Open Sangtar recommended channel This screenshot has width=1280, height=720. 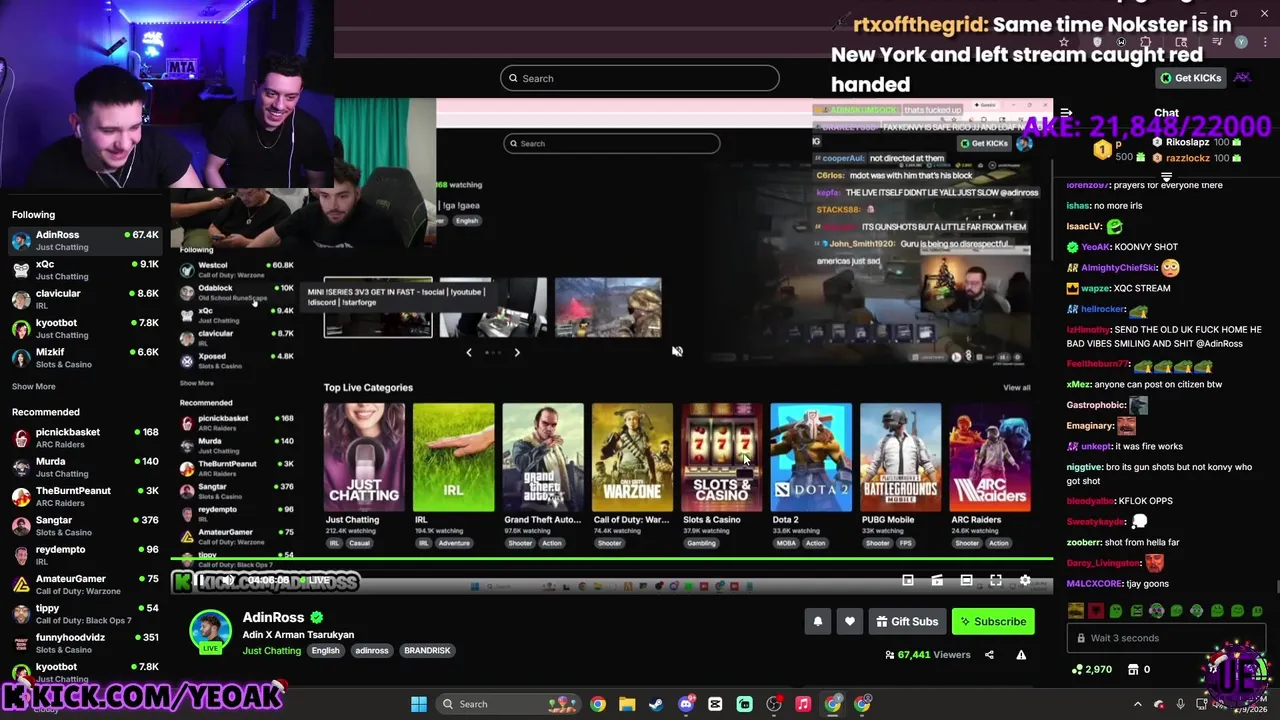pyautogui.click(x=85, y=526)
